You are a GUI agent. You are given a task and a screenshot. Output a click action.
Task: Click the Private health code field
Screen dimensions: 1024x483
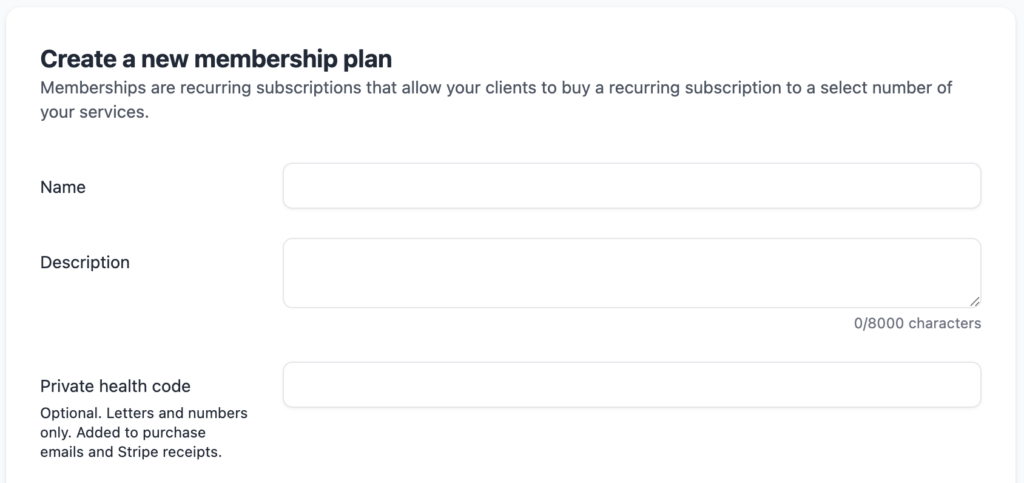pos(631,385)
